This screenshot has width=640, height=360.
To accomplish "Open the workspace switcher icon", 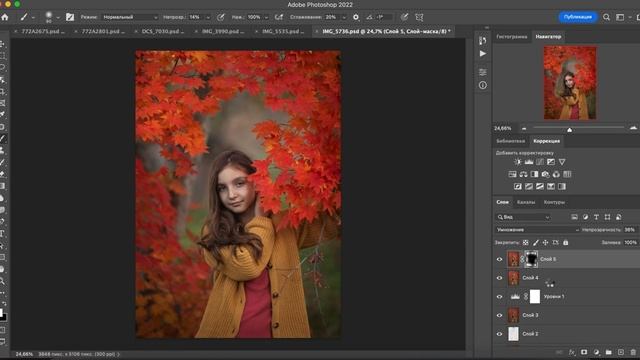I will click(620, 17).
